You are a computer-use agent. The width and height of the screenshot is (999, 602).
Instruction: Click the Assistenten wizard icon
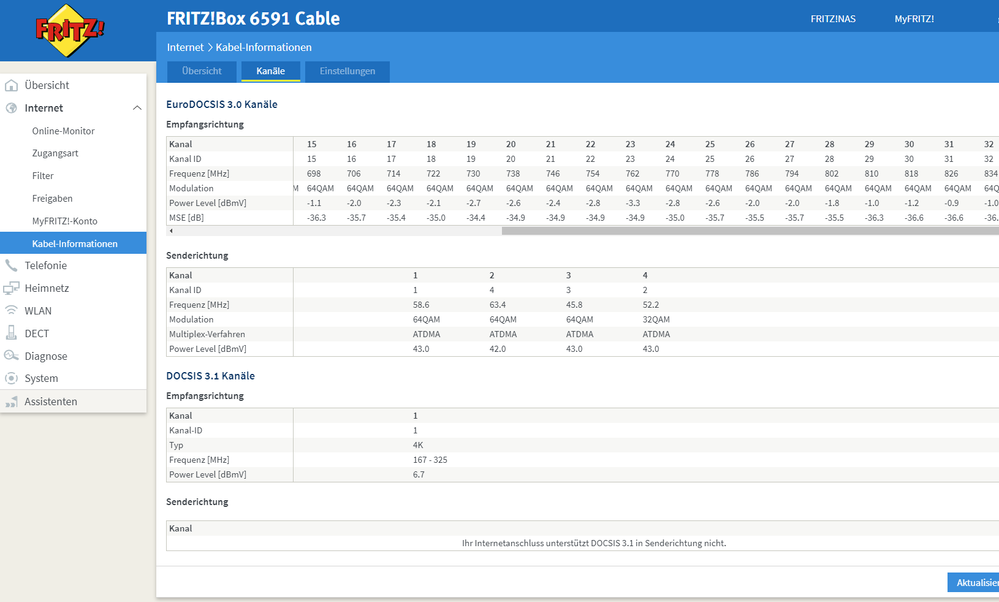[11, 402]
